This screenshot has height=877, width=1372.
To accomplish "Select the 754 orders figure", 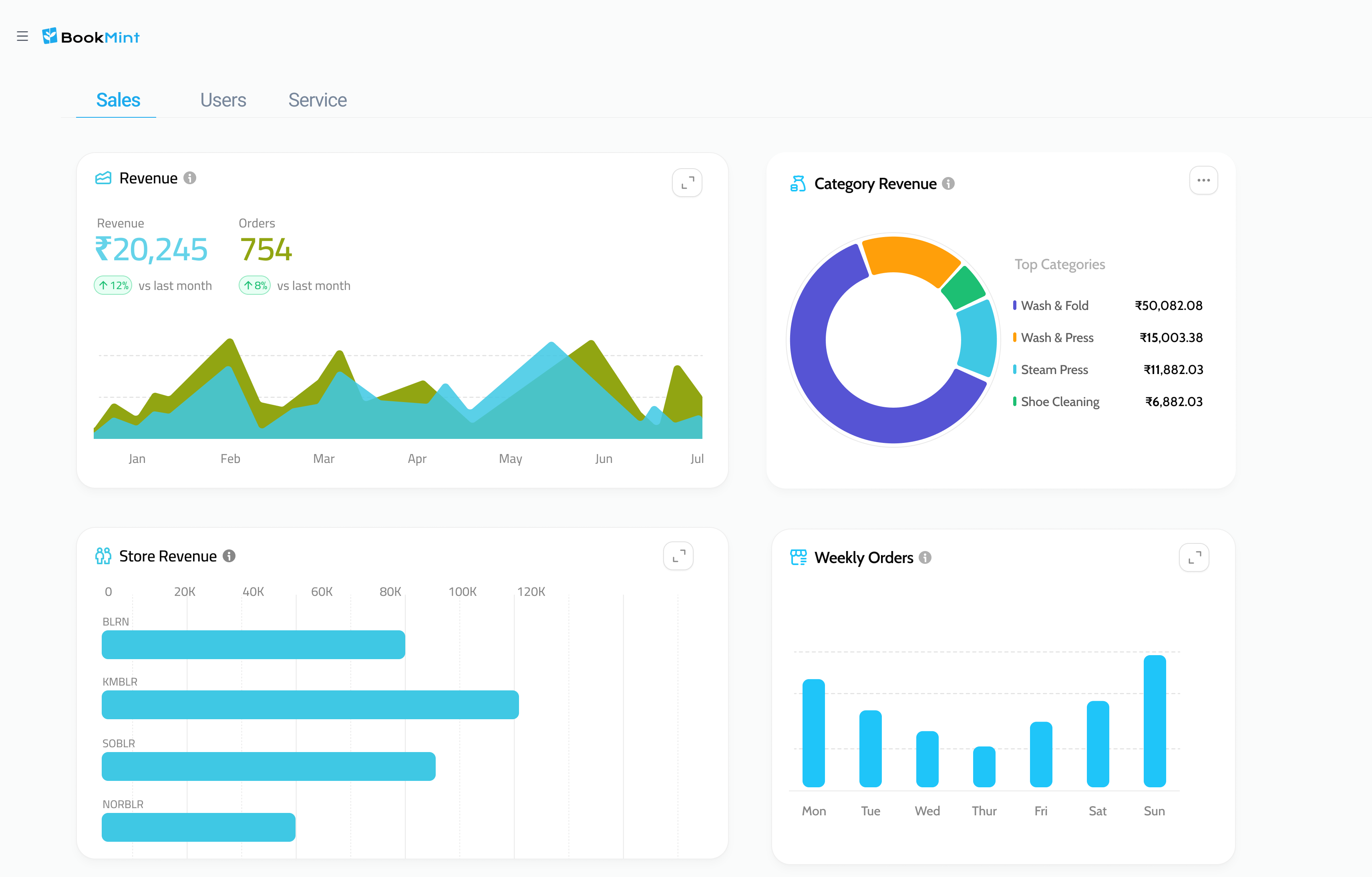I will pos(266,250).
